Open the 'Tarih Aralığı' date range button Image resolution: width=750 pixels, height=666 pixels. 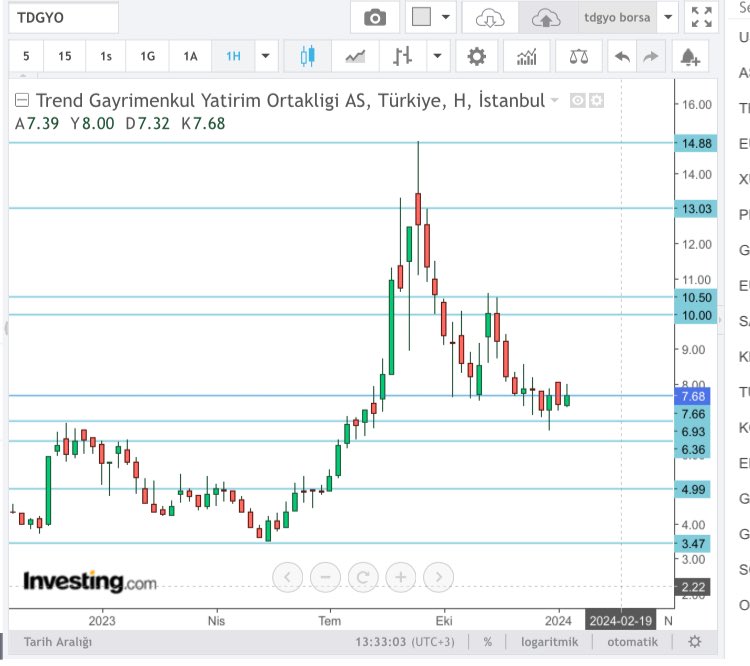[x=57, y=642]
